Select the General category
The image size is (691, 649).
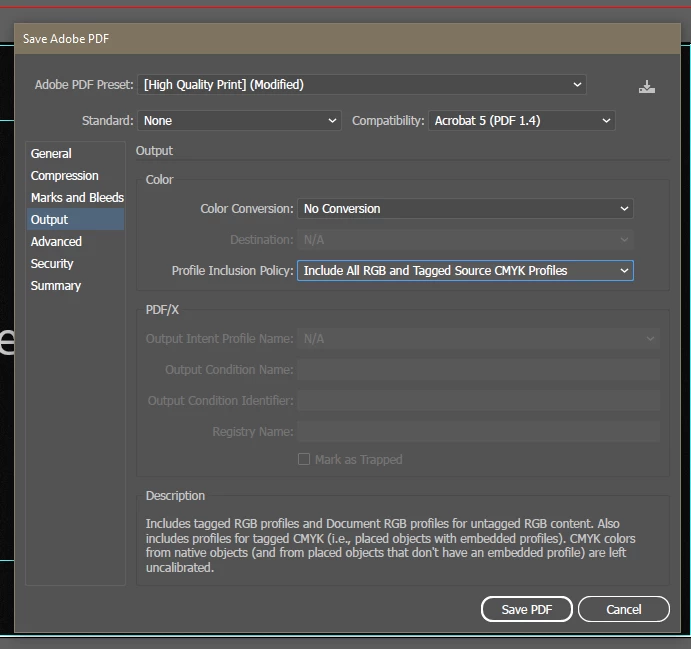click(75, 153)
